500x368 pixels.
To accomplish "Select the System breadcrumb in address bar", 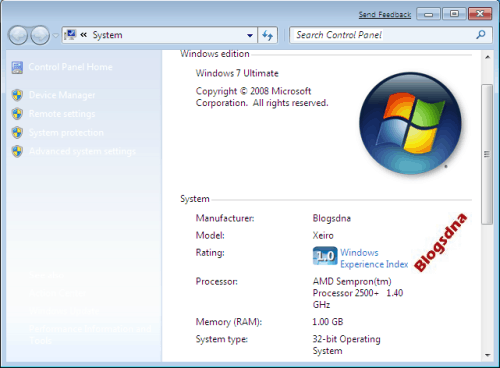I will (107, 35).
